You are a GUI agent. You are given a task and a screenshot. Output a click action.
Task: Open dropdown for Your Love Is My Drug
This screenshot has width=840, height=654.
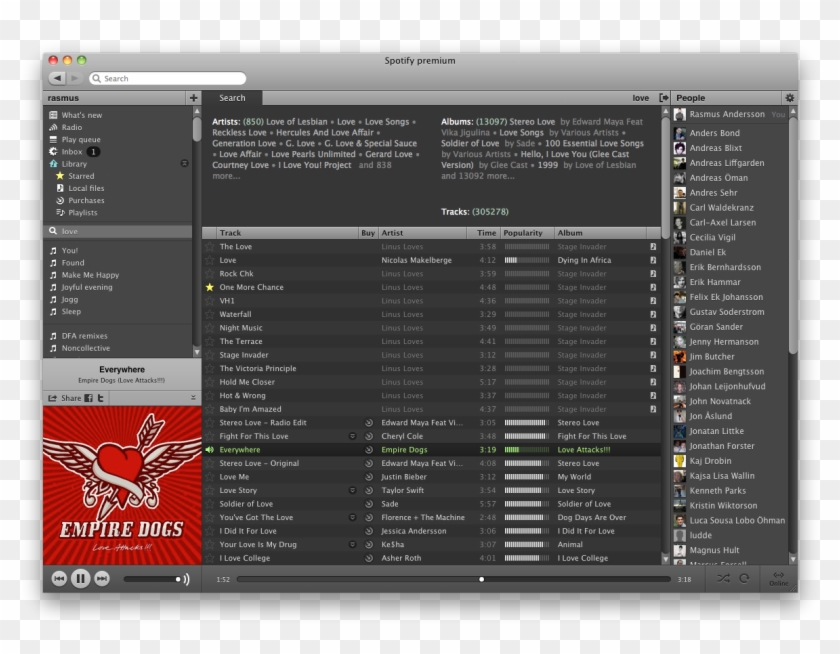(352, 544)
